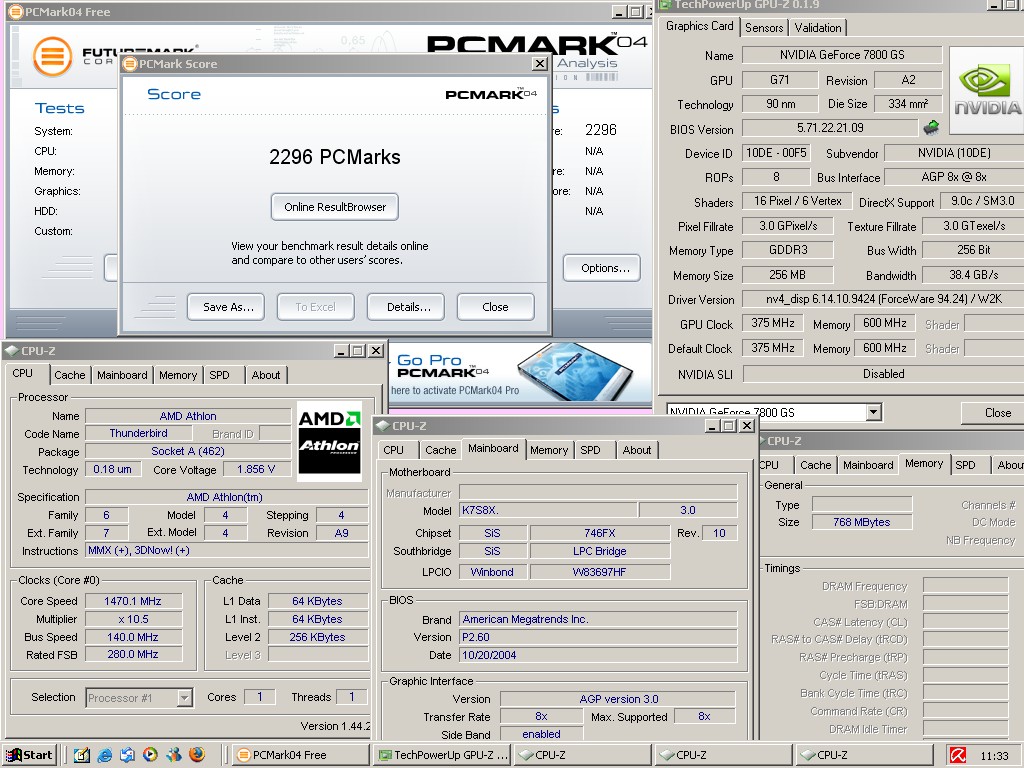Switch to the Validation tab in GPU-Z
Screen dimensions: 1024x768
(818, 27)
